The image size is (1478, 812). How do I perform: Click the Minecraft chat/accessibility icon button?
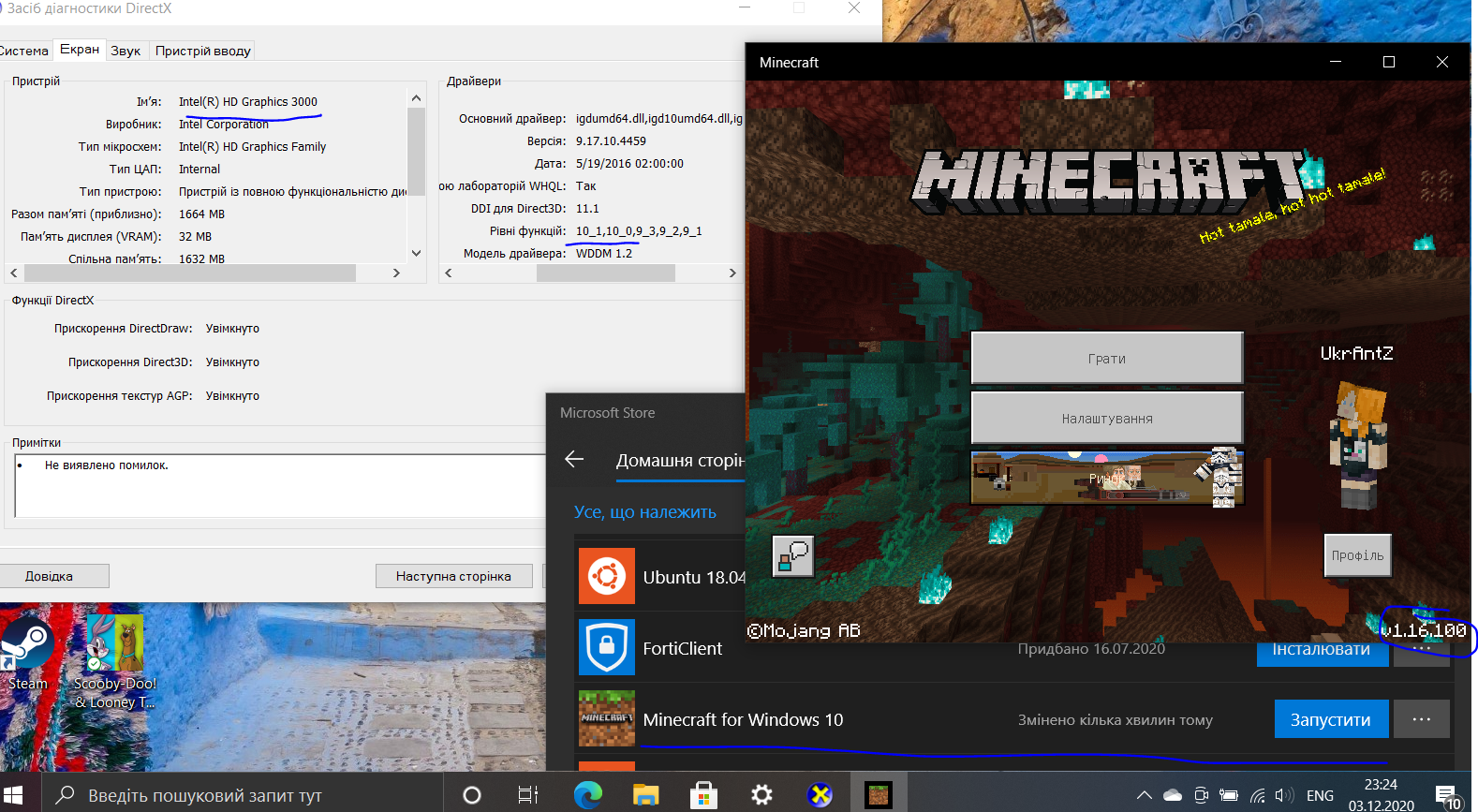coord(792,556)
